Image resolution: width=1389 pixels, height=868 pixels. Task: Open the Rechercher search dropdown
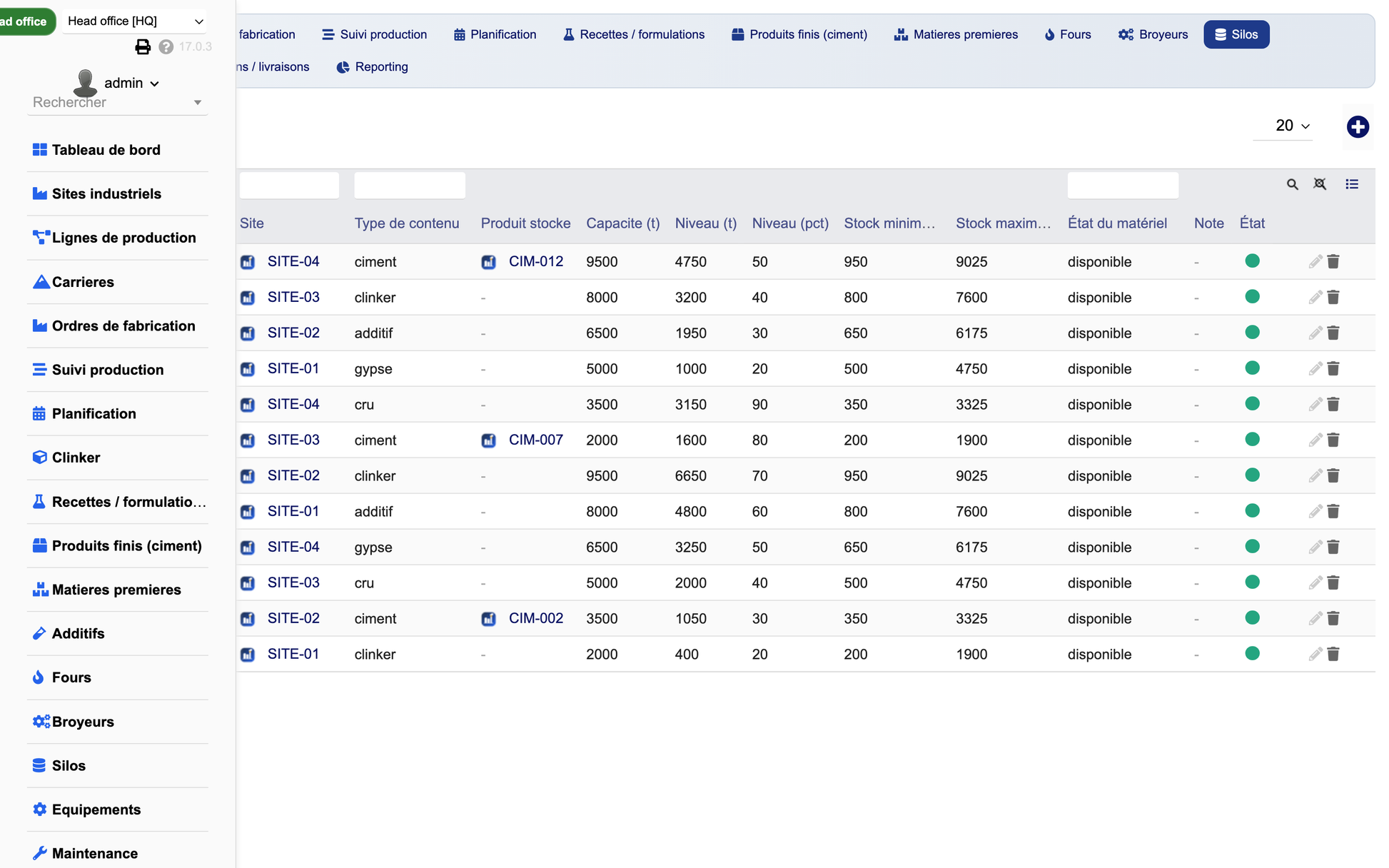click(x=117, y=102)
